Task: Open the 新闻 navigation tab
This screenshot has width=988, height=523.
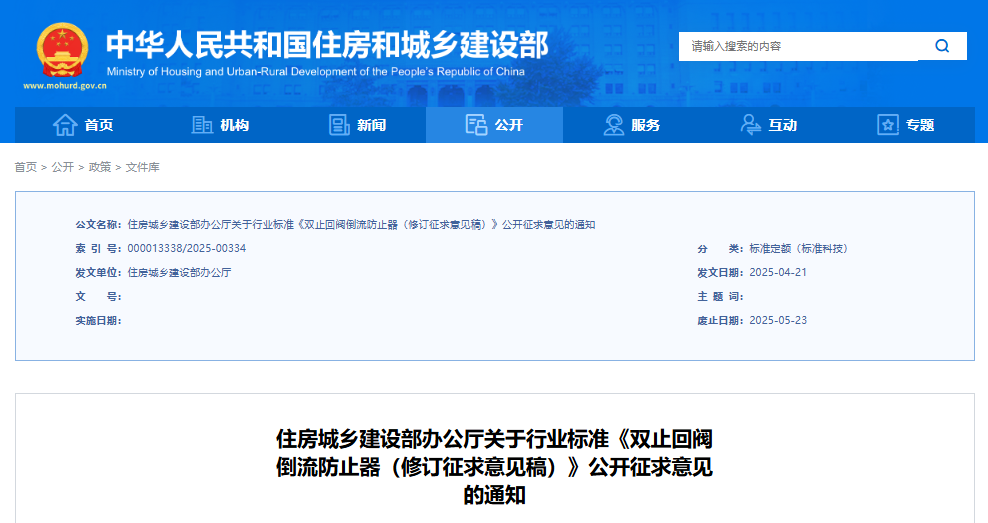Action: (358, 125)
